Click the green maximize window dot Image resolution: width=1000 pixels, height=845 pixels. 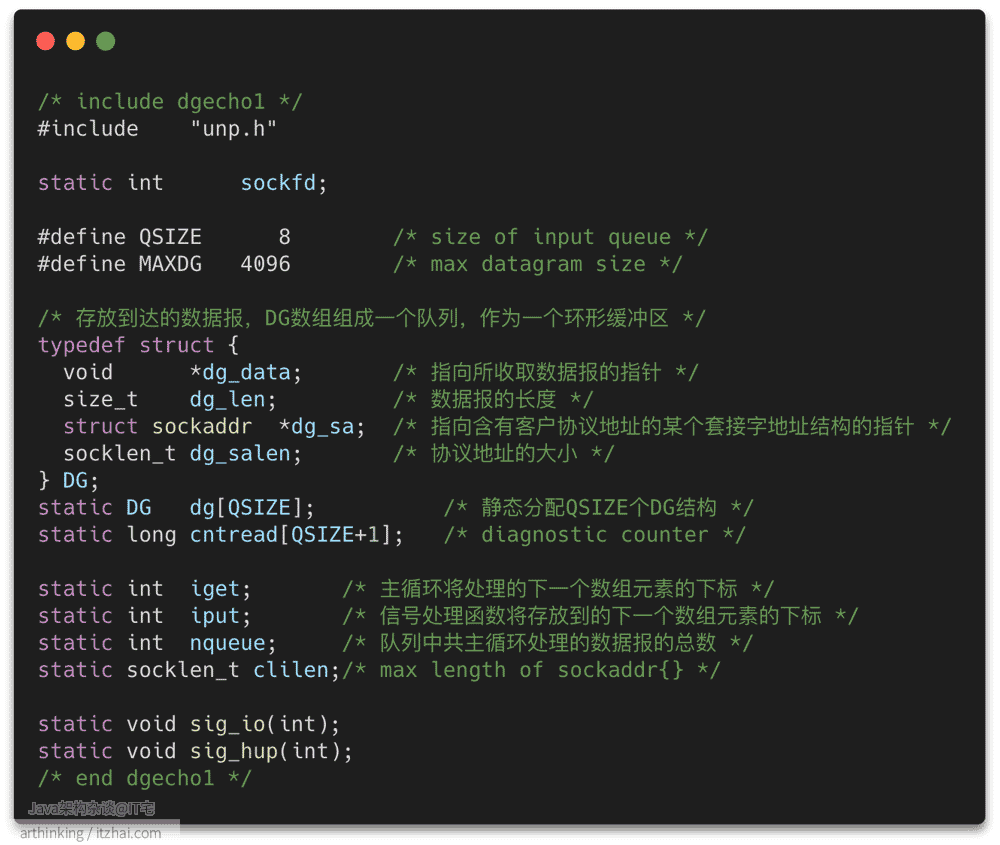[105, 41]
